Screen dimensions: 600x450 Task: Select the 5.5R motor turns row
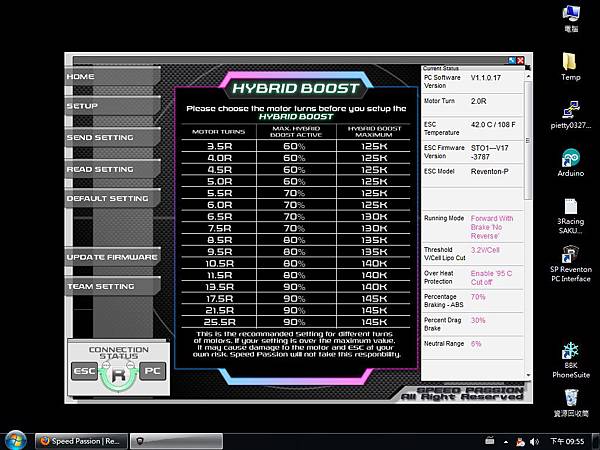point(296,193)
